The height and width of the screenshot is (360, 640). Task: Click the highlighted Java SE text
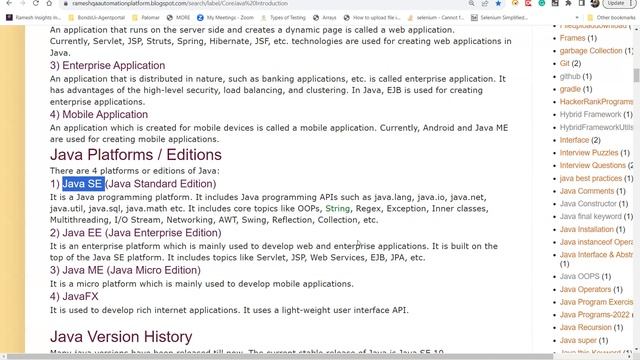tap(83, 184)
